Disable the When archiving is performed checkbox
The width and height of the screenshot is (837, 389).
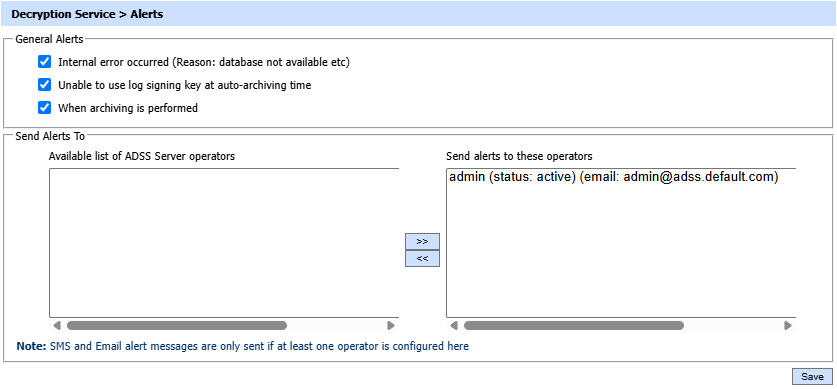[44, 108]
